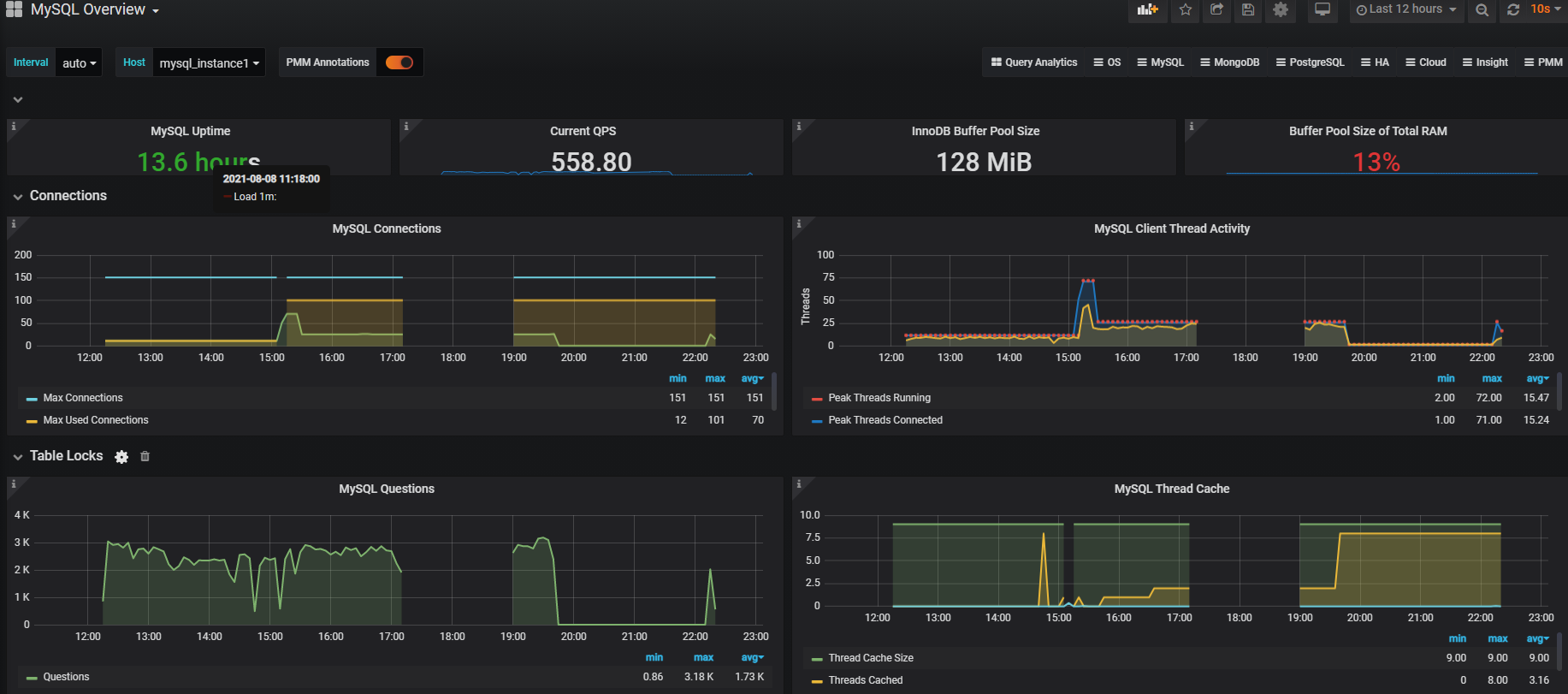
Task: Show info for MySQL Connections panel
Action: pyautogui.click(x=13, y=224)
